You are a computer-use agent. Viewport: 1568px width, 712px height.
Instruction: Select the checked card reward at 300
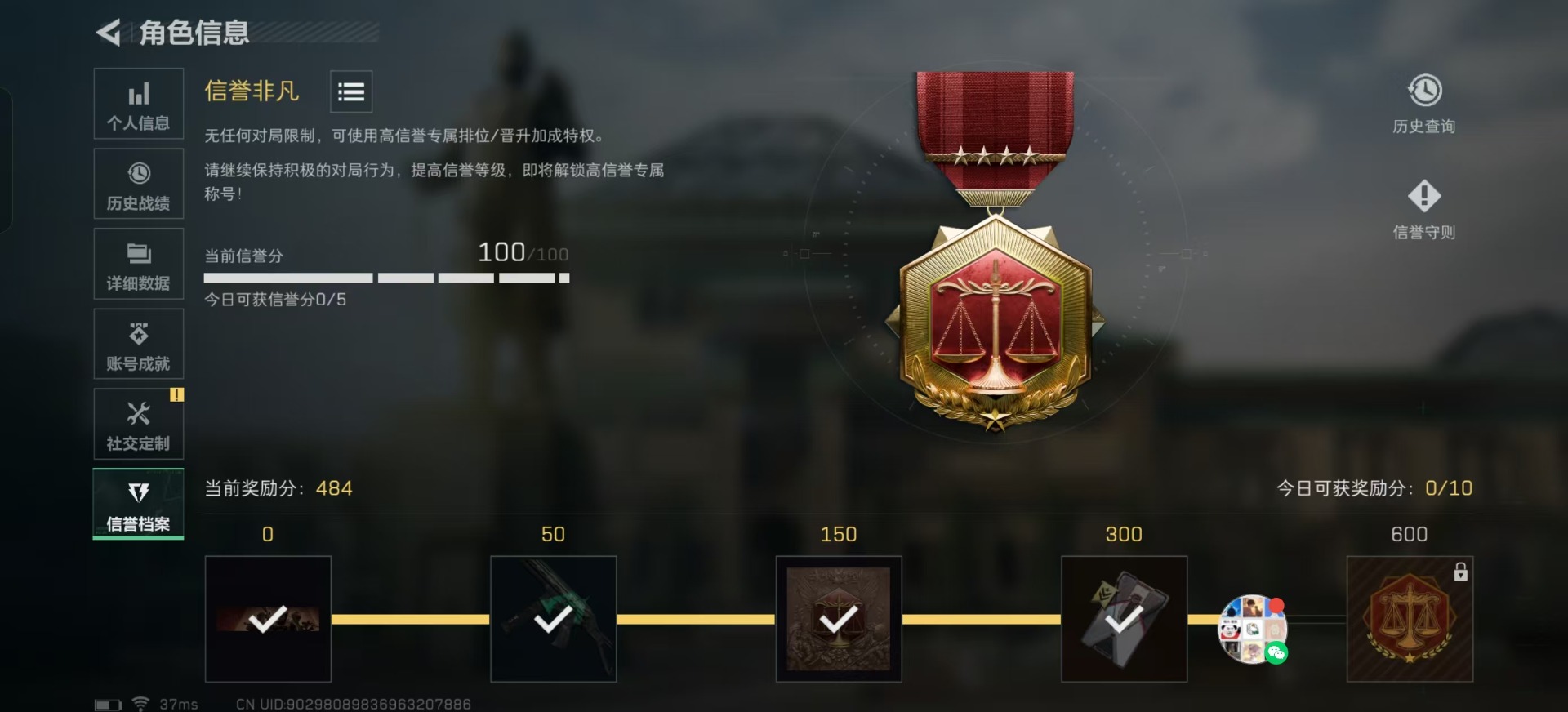coord(1124,619)
